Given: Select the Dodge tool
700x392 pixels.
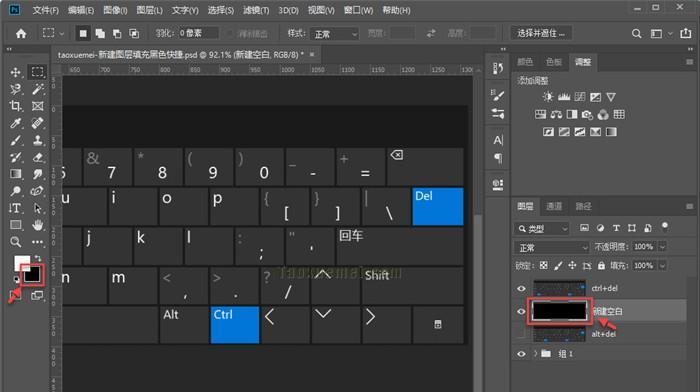Looking at the screenshot, I should click(16, 191).
